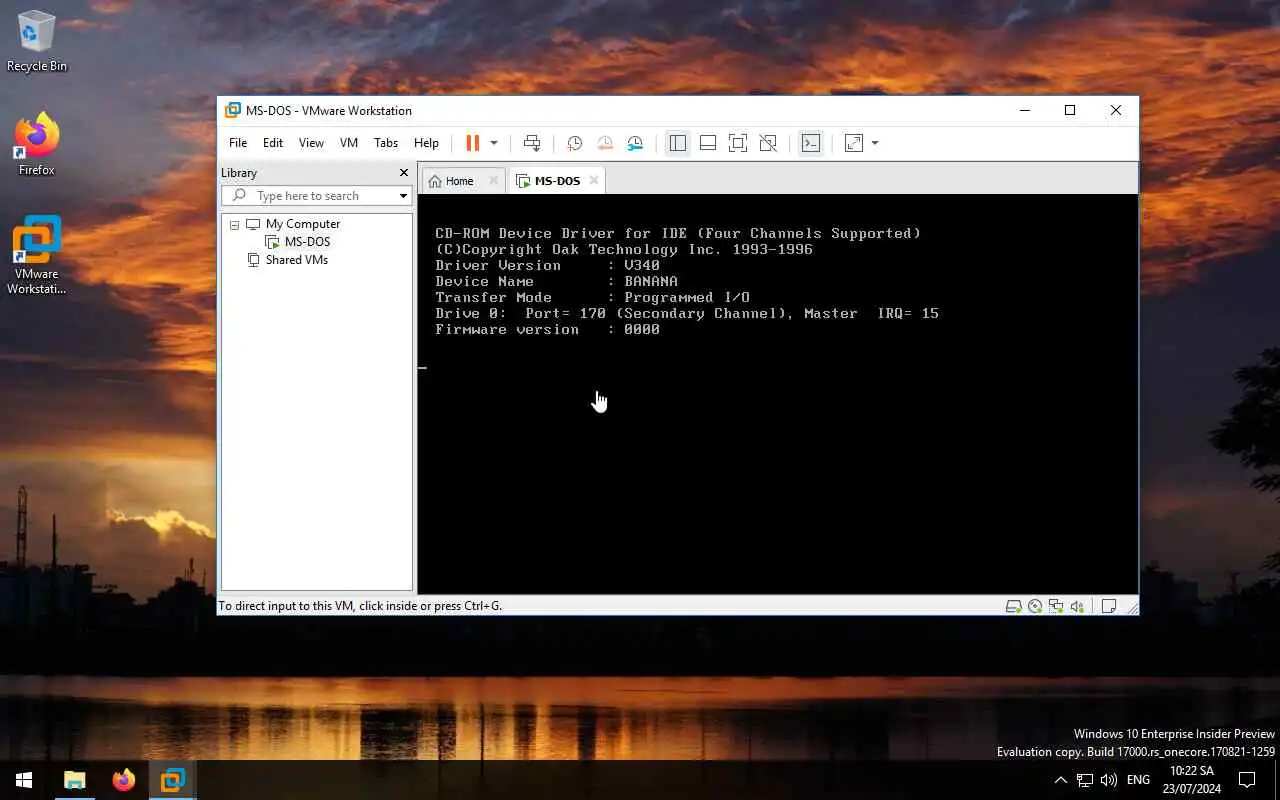Maximize the VMware Workstation window
This screenshot has width=1280, height=800.
tap(1070, 111)
